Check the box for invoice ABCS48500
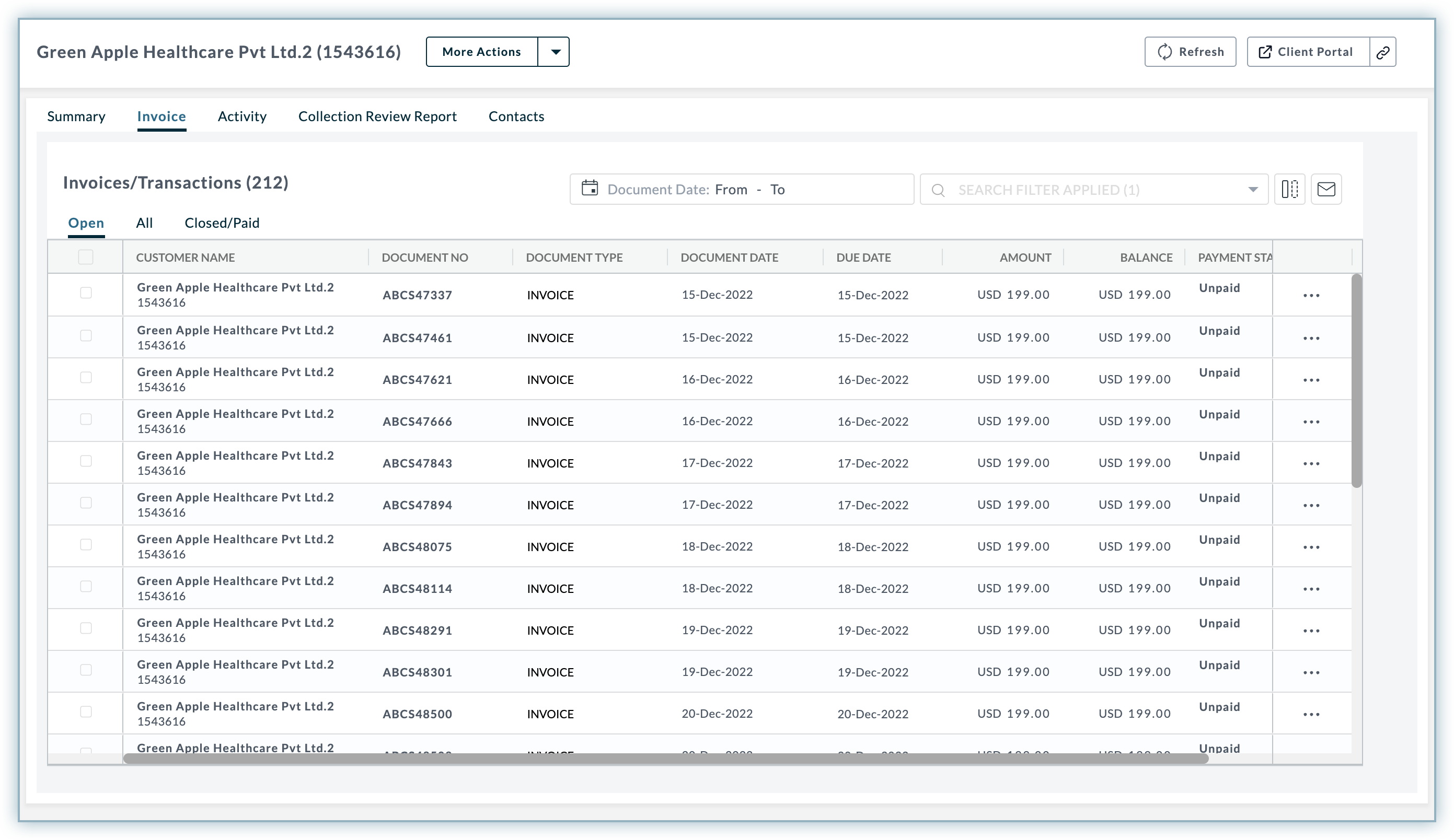1454x840 pixels. (x=86, y=711)
